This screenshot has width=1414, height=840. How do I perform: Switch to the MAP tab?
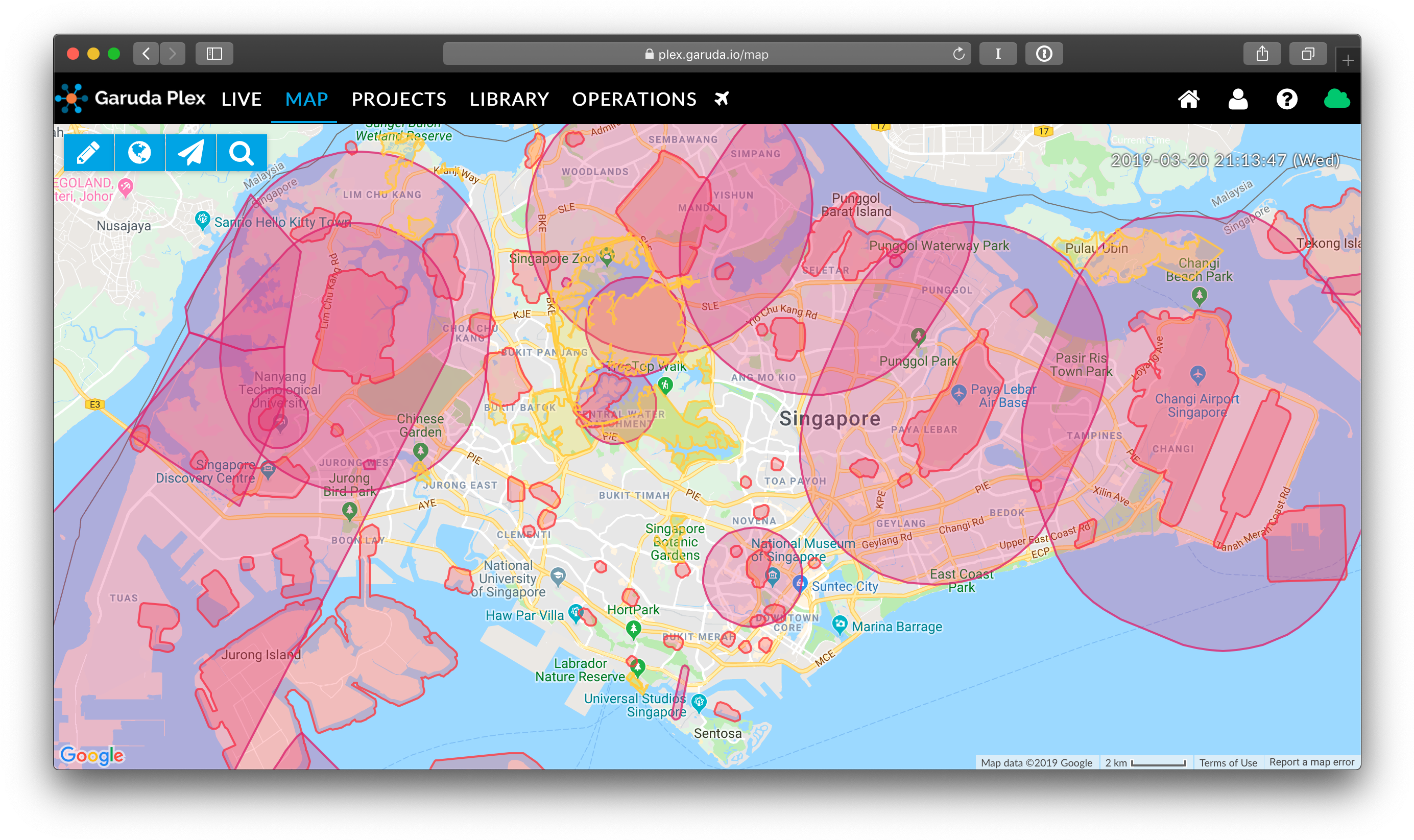pos(307,99)
